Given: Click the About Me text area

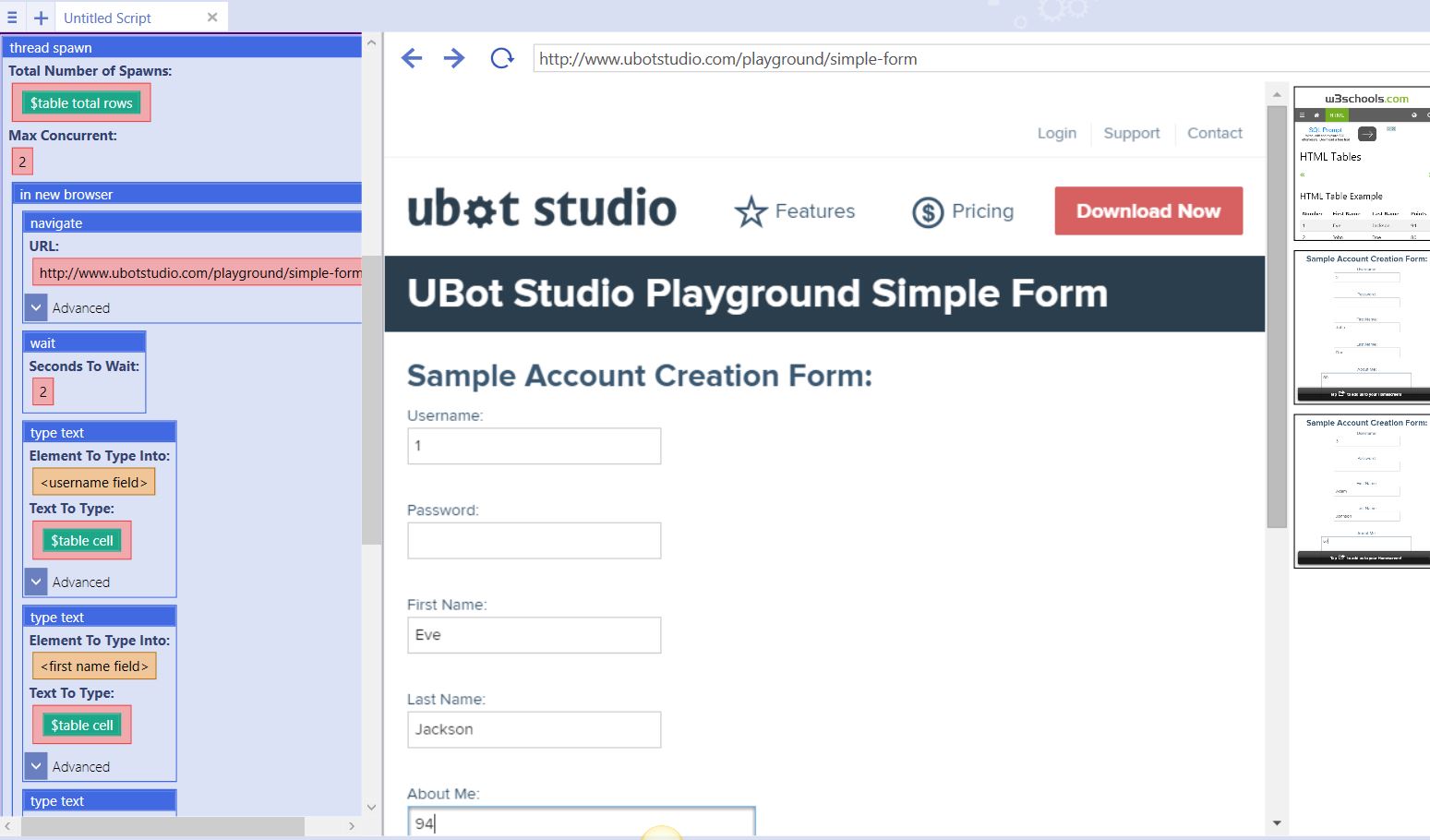Looking at the screenshot, I should click(x=582, y=822).
